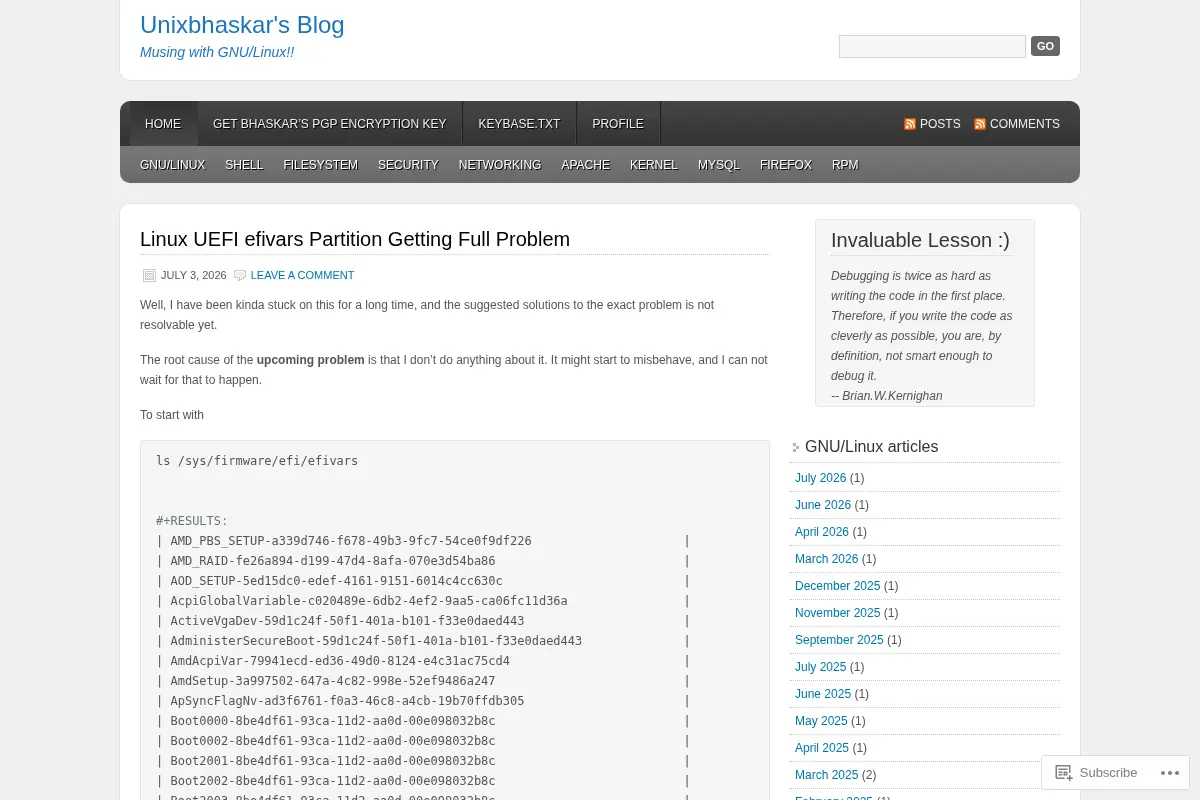Click the 'Musing with GNU/Linux!!' tagline
Image resolution: width=1200 pixels, height=800 pixels.
tap(217, 52)
